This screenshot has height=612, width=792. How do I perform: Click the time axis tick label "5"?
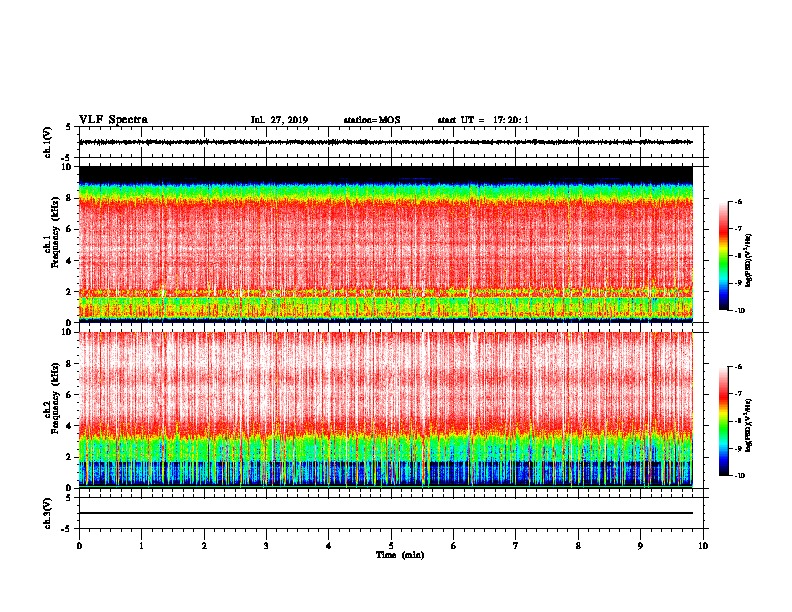(x=391, y=546)
